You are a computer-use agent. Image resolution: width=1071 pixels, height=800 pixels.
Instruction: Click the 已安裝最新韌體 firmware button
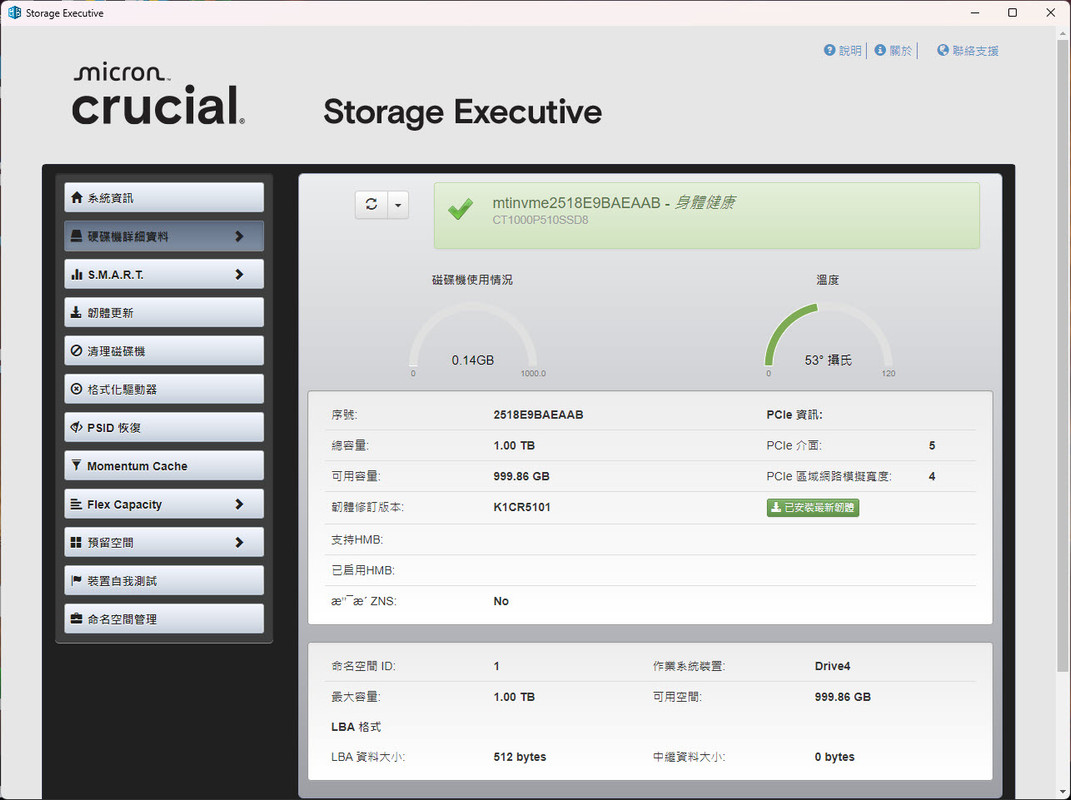813,508
